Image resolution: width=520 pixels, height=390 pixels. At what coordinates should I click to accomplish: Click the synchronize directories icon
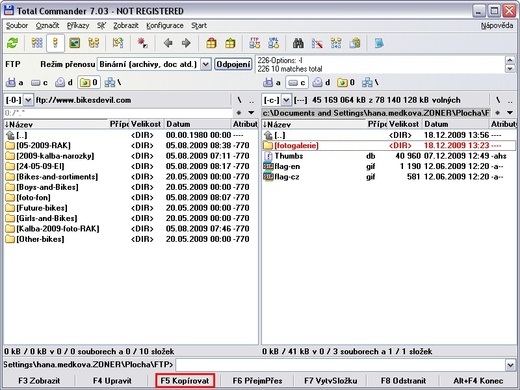coord(336,43)
